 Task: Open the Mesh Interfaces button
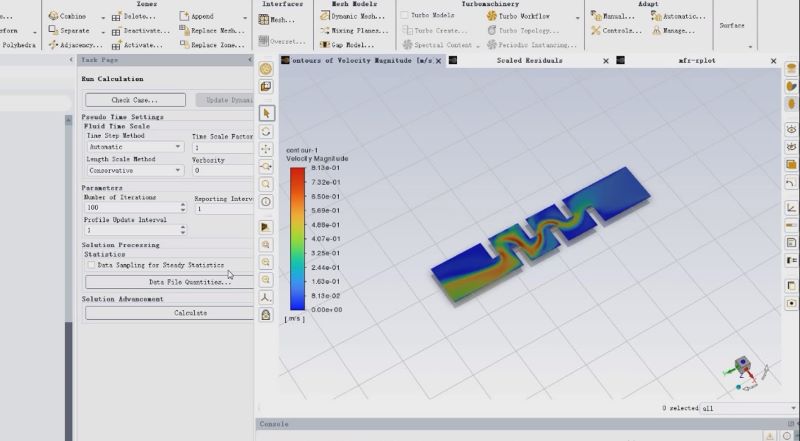click(277, 20)
